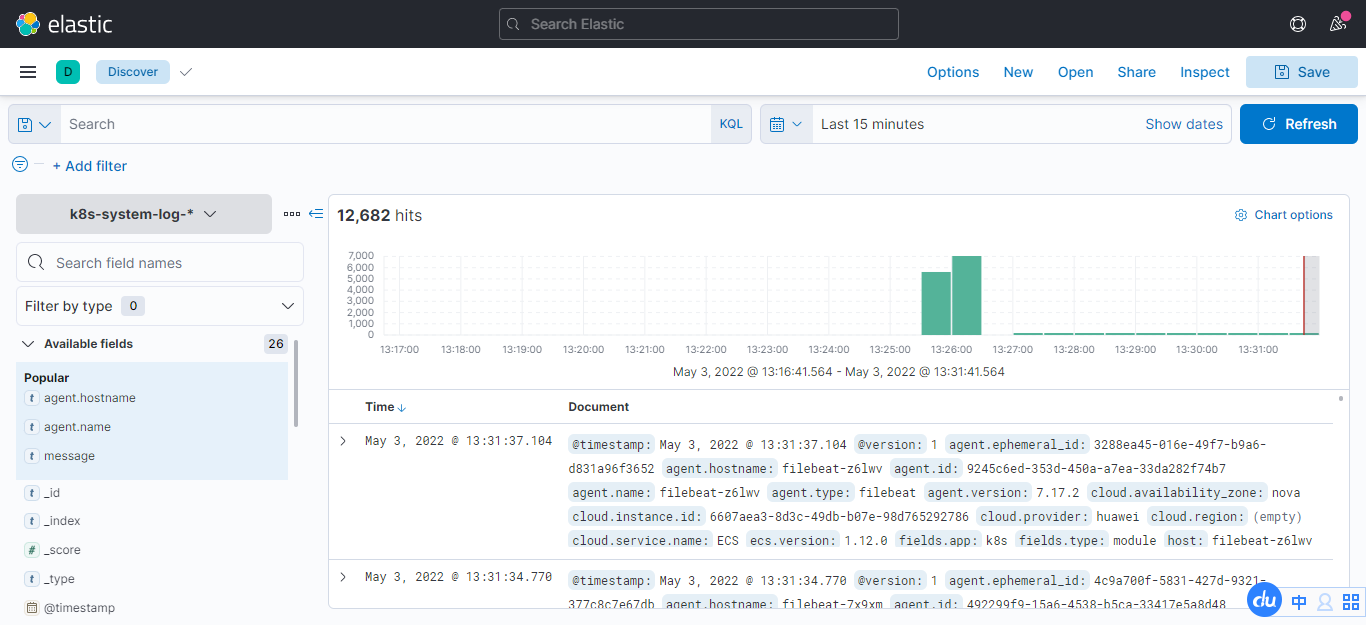
Task: Toggle the hamburger navigation menu
Action: pyautogui.click(x=28, y=72)
